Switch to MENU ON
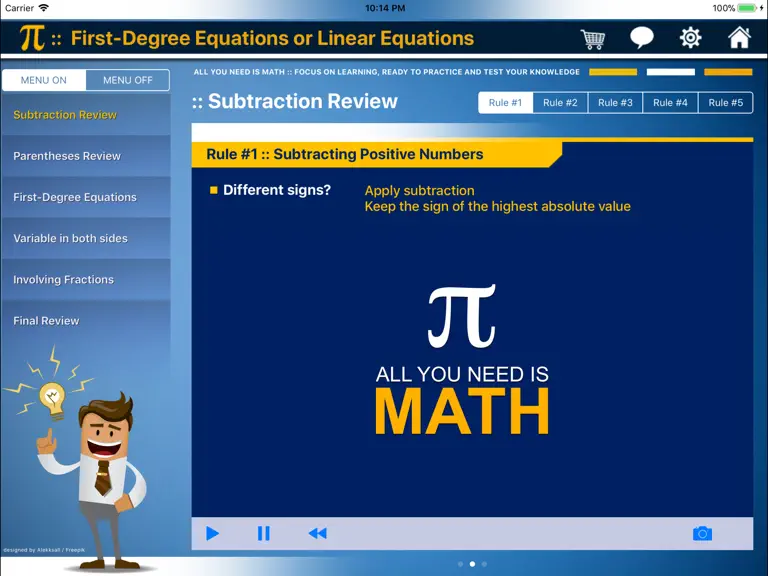This screenshot has height=576, width=768. point(44,80)
